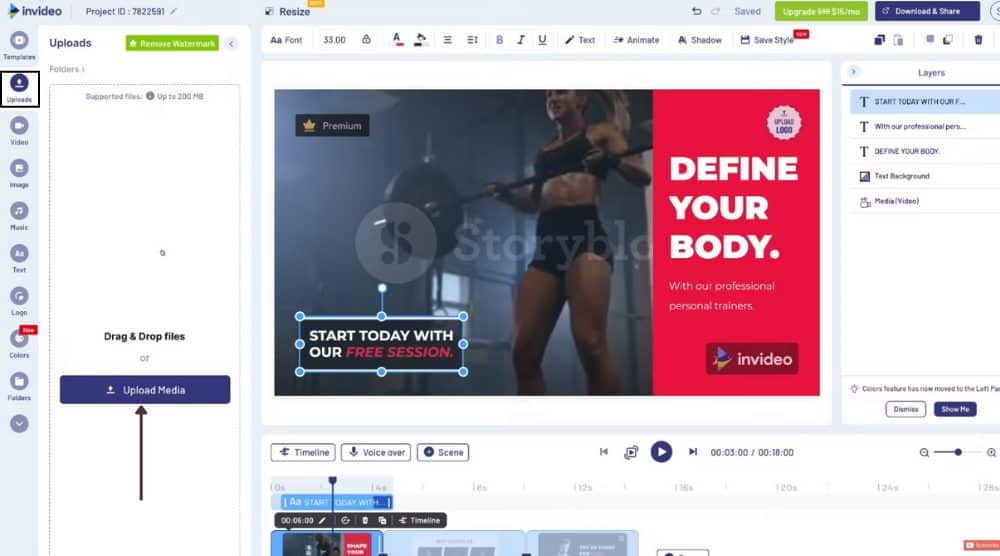This screenshot has height=556, width=1000.
Task: Open the Folders sidebar panel
Action: click(x=19, y=387)
